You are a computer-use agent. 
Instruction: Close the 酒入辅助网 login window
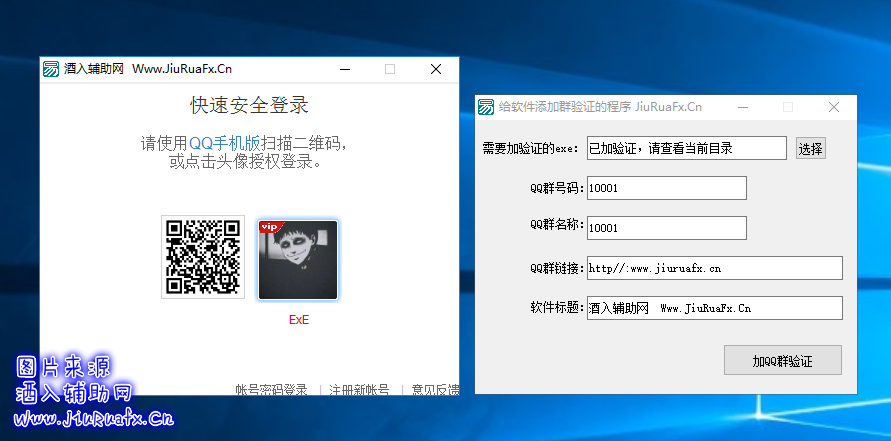(x=436, y=69)
